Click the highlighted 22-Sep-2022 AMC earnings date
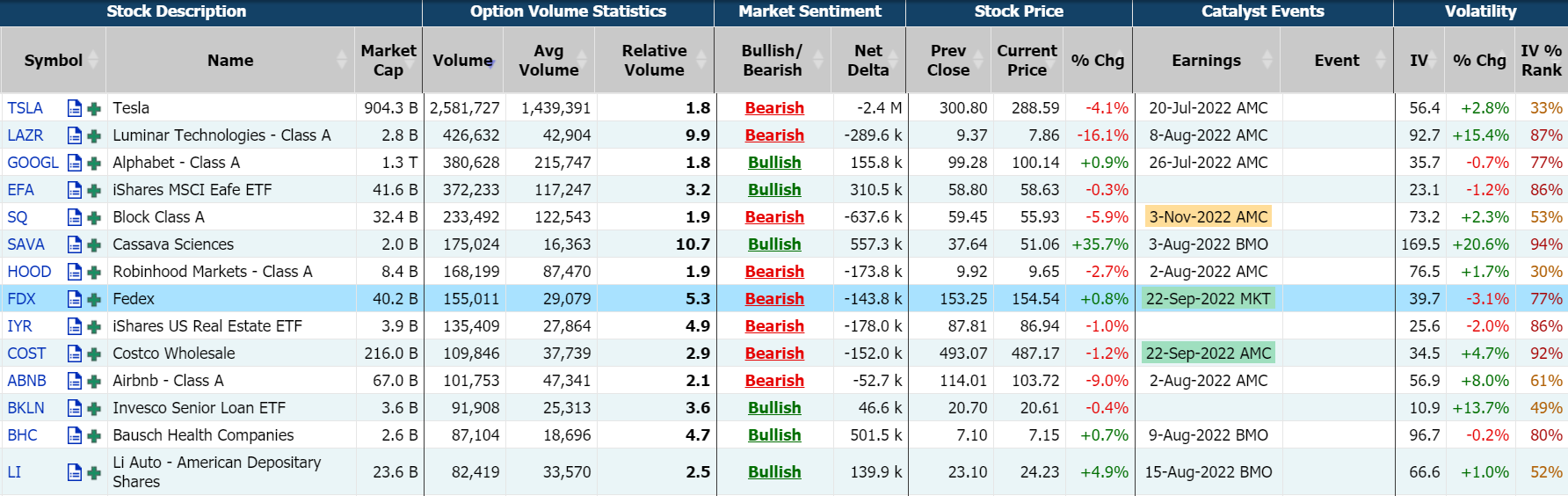The height and width of the screenshot is (496, 1568). click(x=1208, y=354)
